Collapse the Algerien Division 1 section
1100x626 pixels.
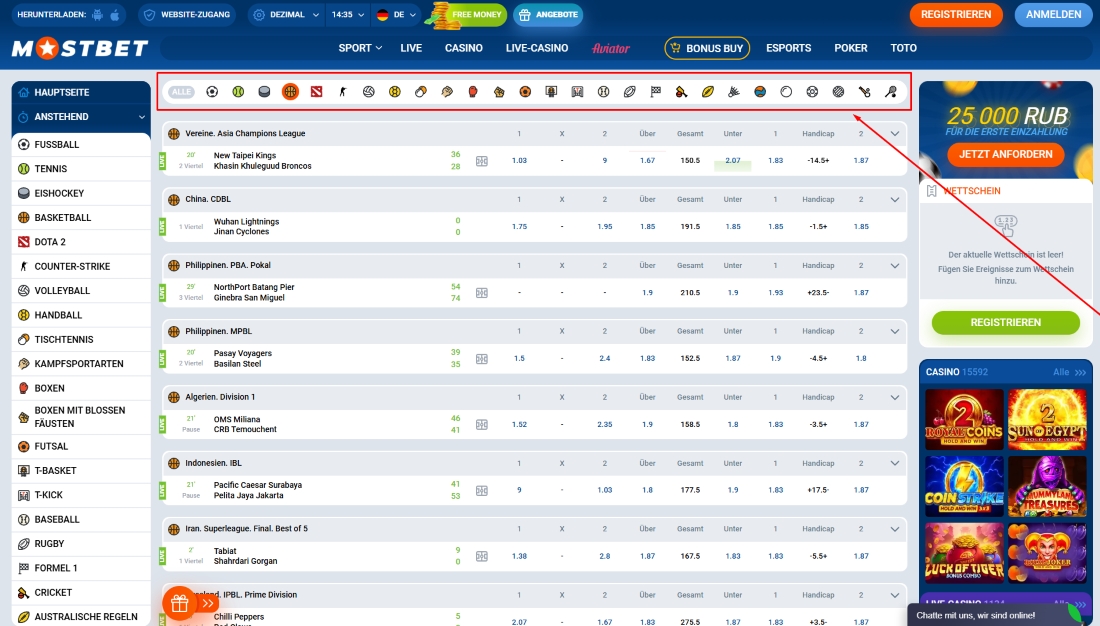tap(894, 397)
